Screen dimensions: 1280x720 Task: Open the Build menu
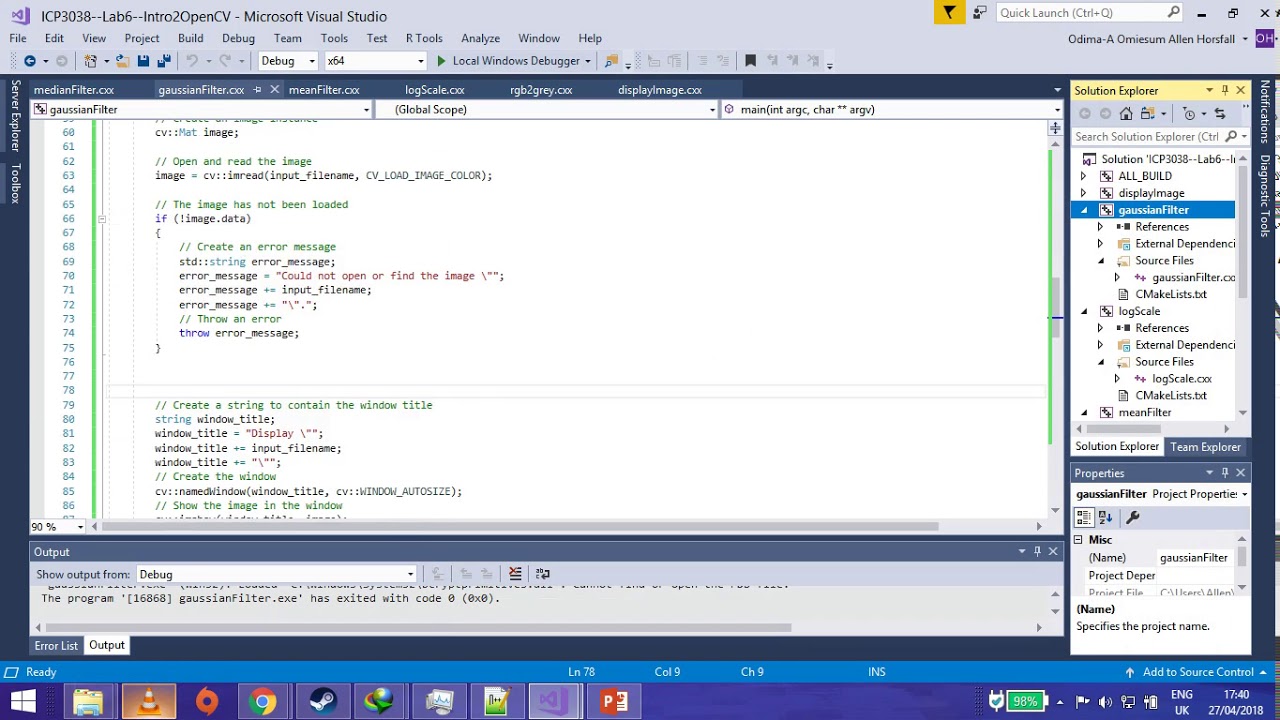(191, 38)
